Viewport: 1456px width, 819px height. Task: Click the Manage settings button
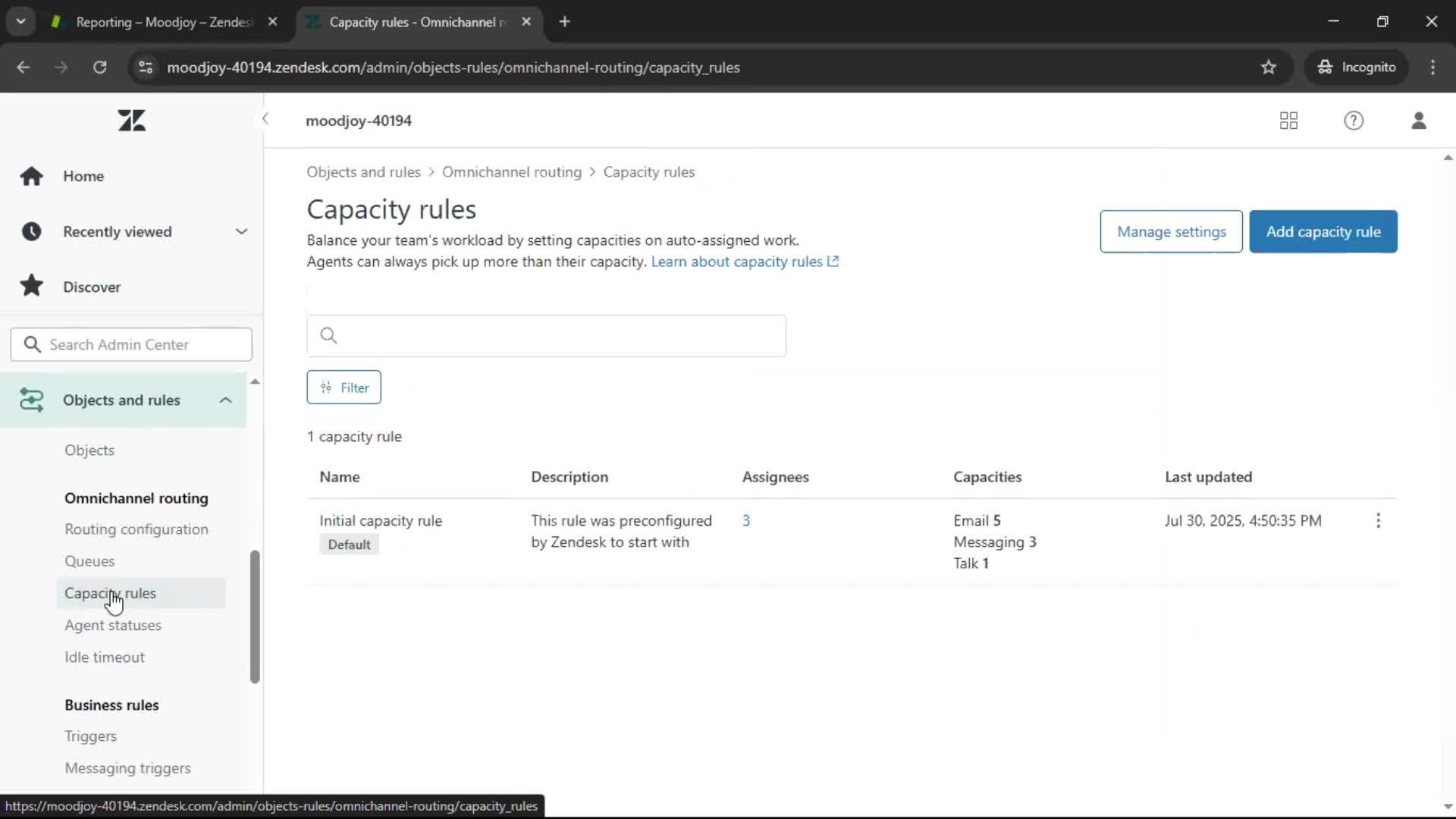click(1171, 231)
